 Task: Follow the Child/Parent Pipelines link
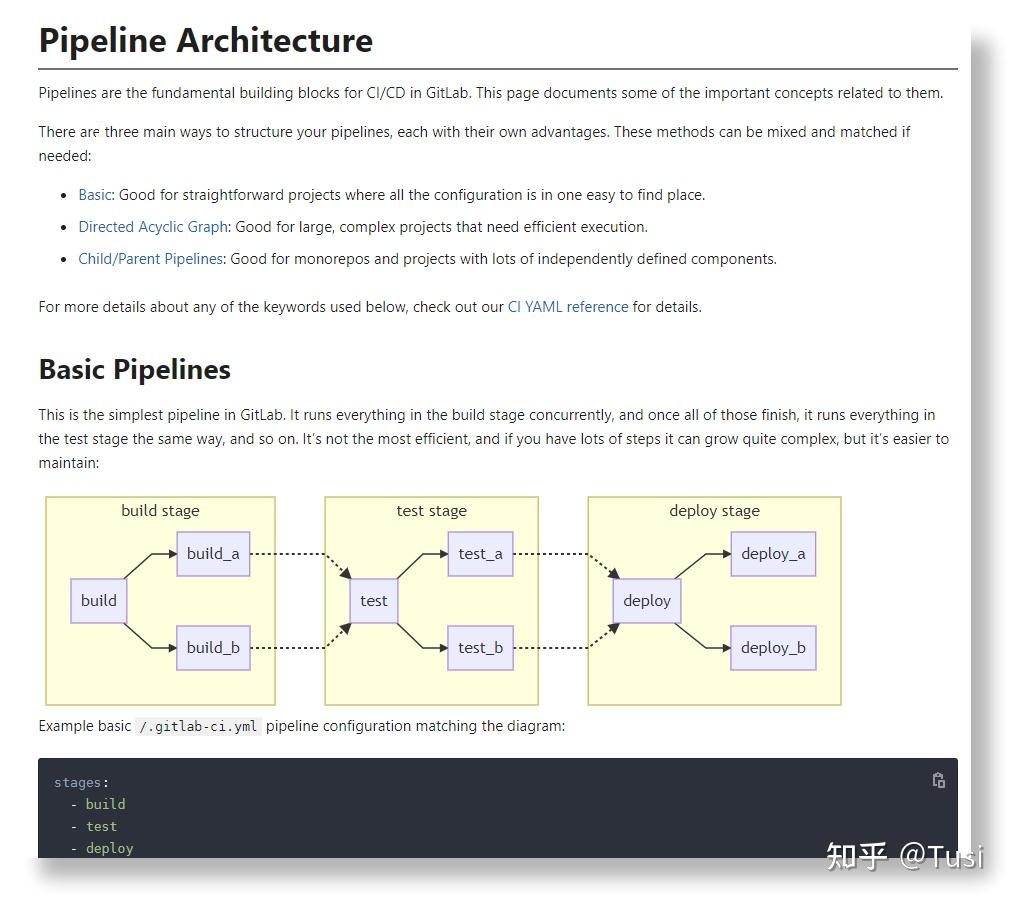coord(150,259)
